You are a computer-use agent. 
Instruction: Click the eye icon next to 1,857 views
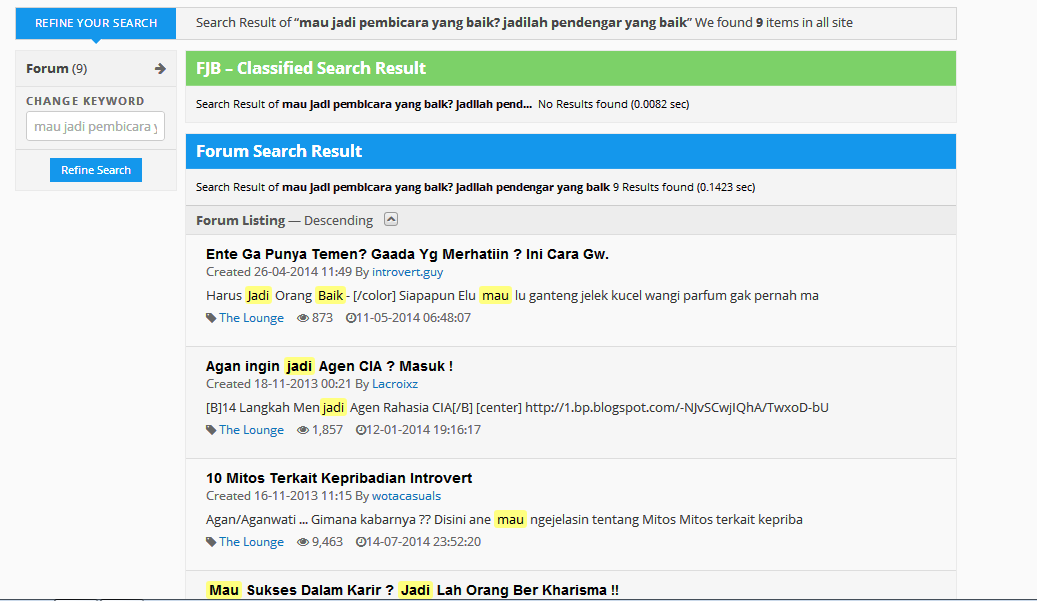click(303, 430)
